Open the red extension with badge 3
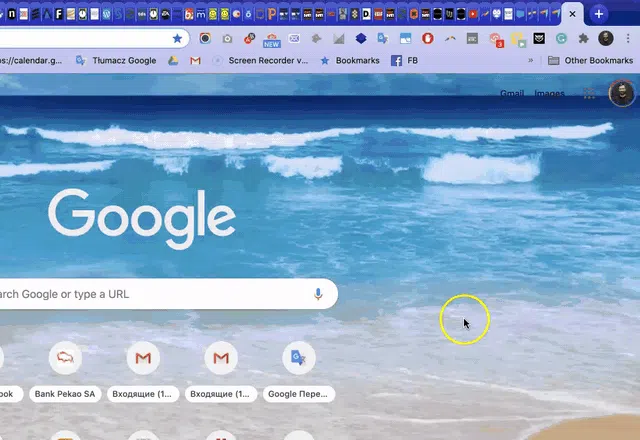The height and width of the screenshot is (440, 640). coord(496,40)
